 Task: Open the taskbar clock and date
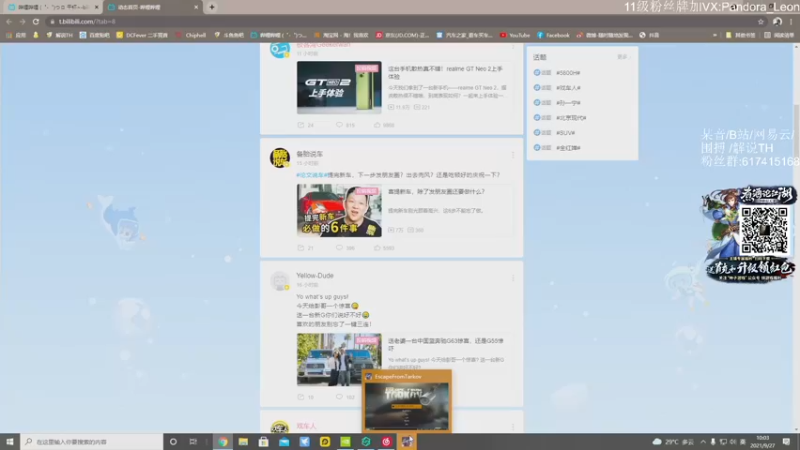point(763,442)
